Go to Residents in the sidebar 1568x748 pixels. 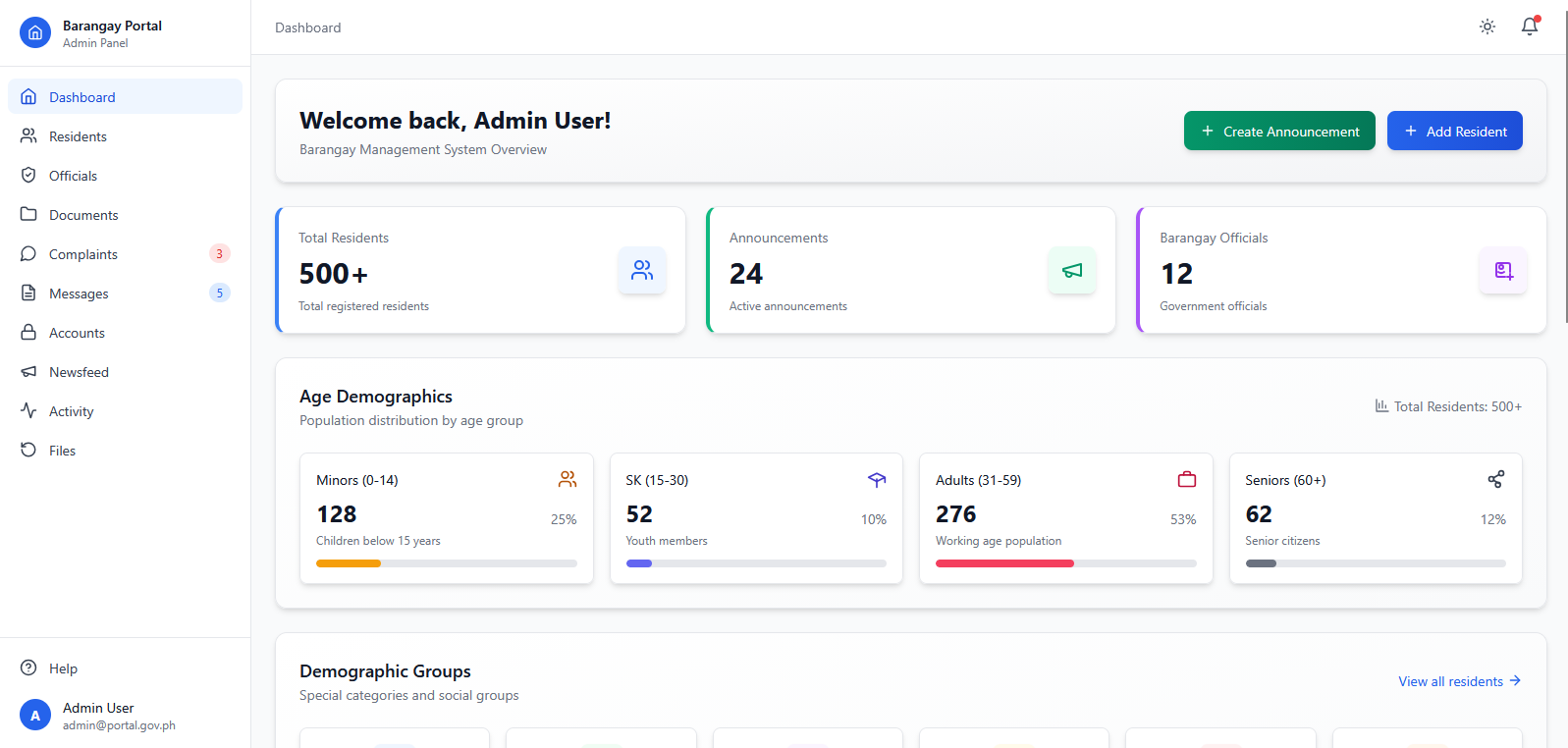pyautogui.click(x=126, y=135)
